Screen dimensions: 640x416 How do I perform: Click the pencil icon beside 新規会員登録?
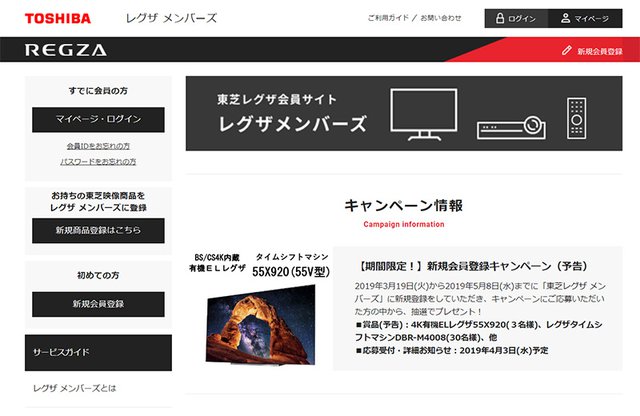point(567,50)
